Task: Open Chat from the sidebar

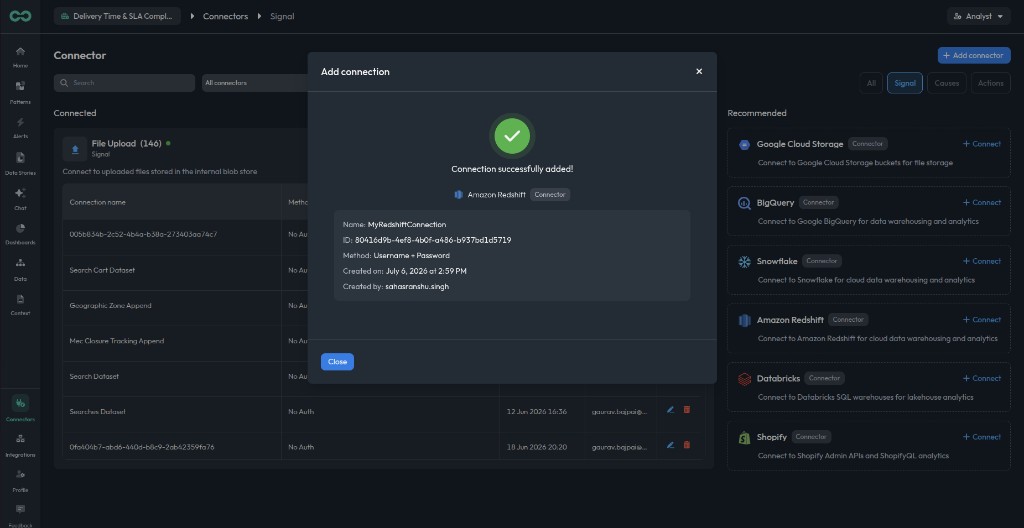Action: click(x=20, y=199)
